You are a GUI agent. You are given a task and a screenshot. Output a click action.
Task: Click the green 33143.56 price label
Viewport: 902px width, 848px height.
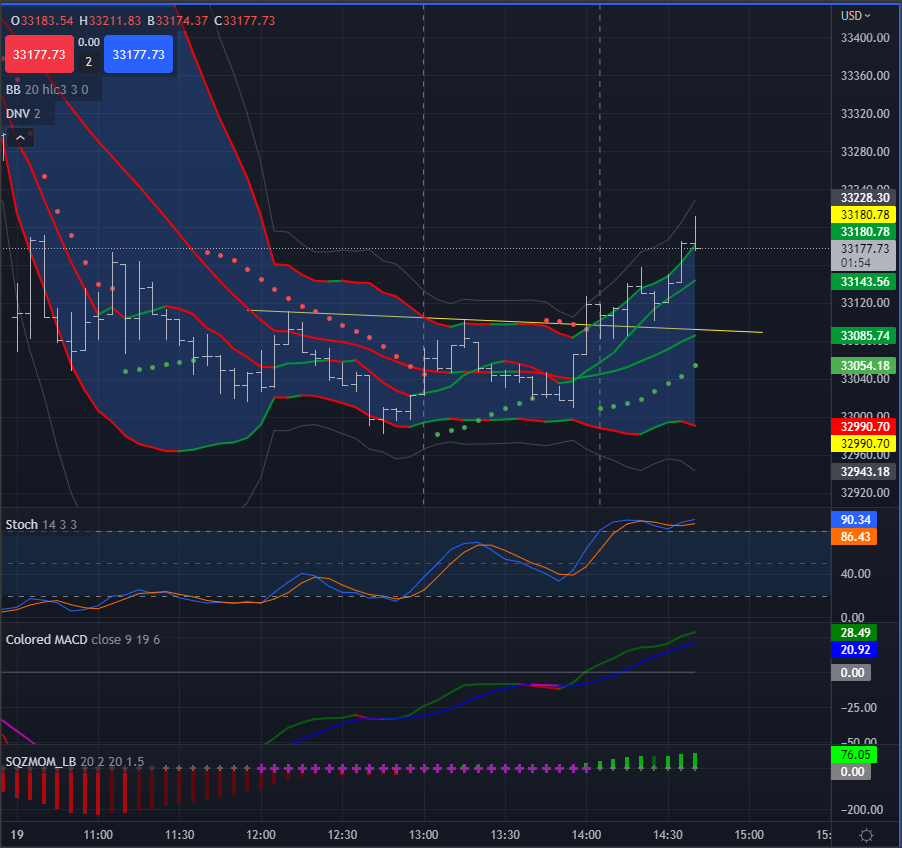[x=864, y=281]
